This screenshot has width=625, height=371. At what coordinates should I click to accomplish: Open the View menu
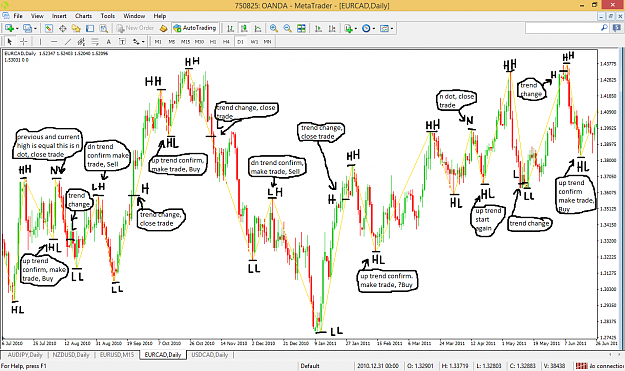(x=37, y=16)
